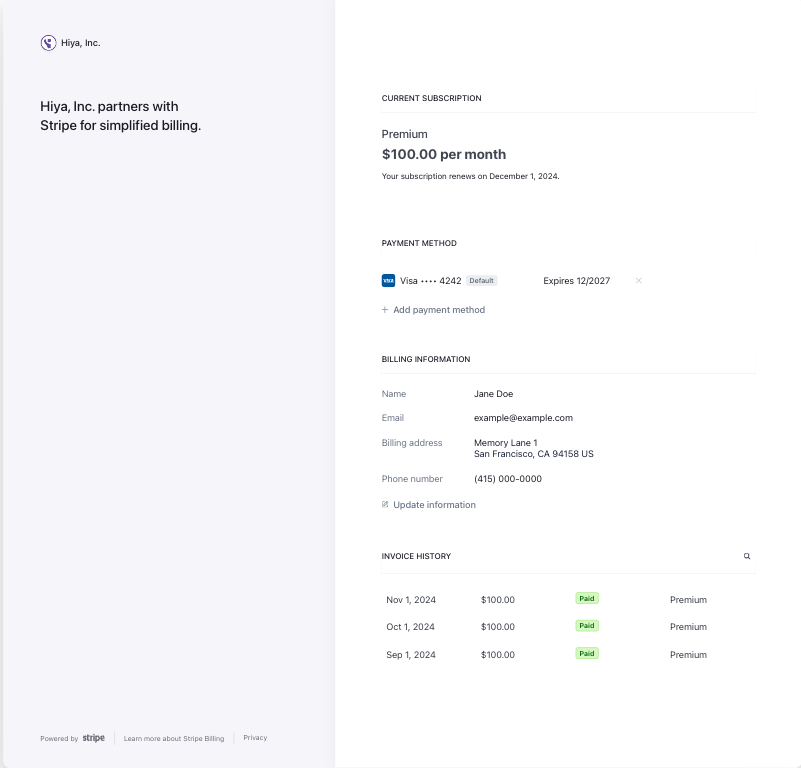
Task: Click the Hiya, Inc. logo icon
Action: [47, 42]
